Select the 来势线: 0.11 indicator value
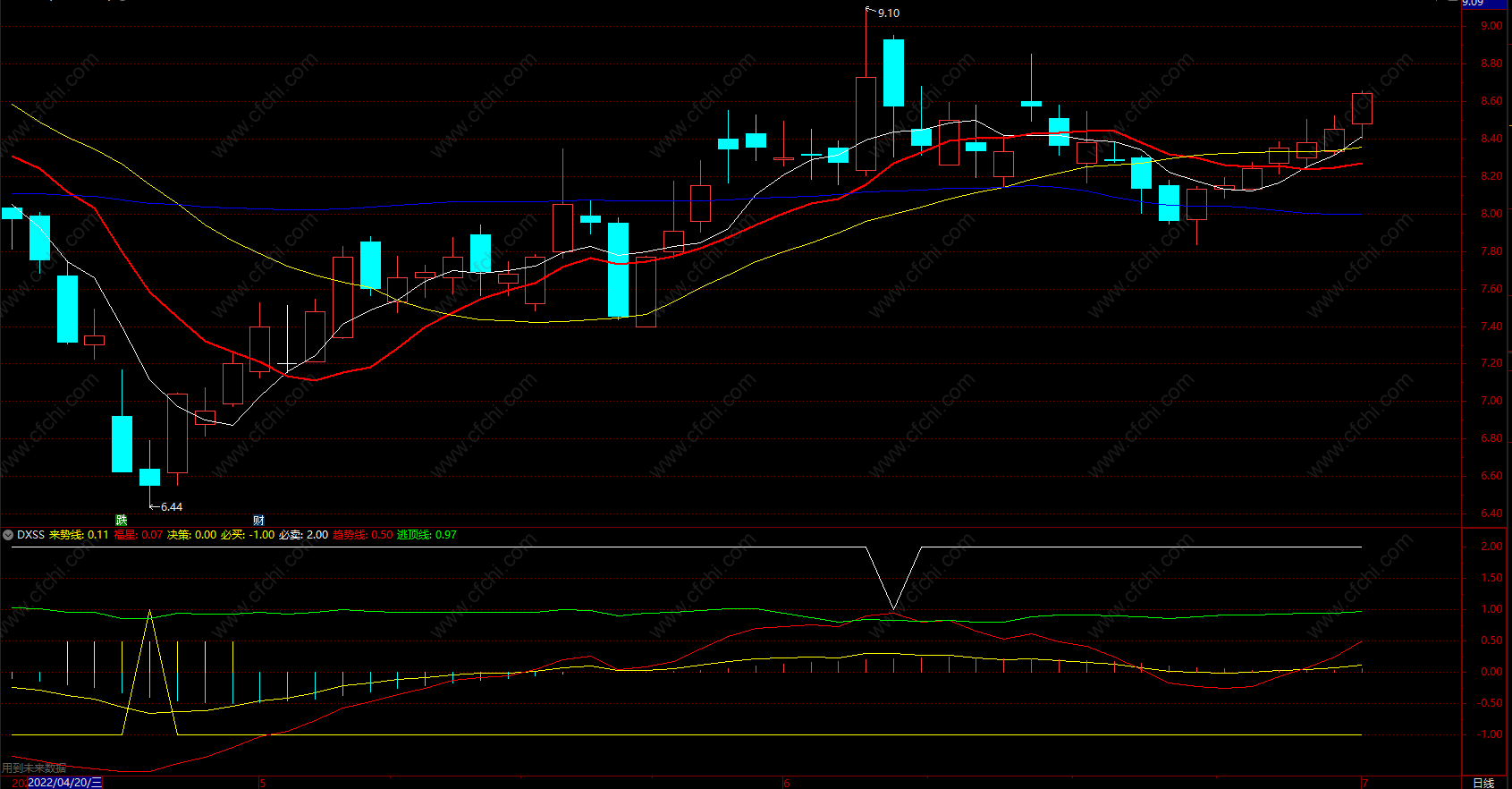 79,535
